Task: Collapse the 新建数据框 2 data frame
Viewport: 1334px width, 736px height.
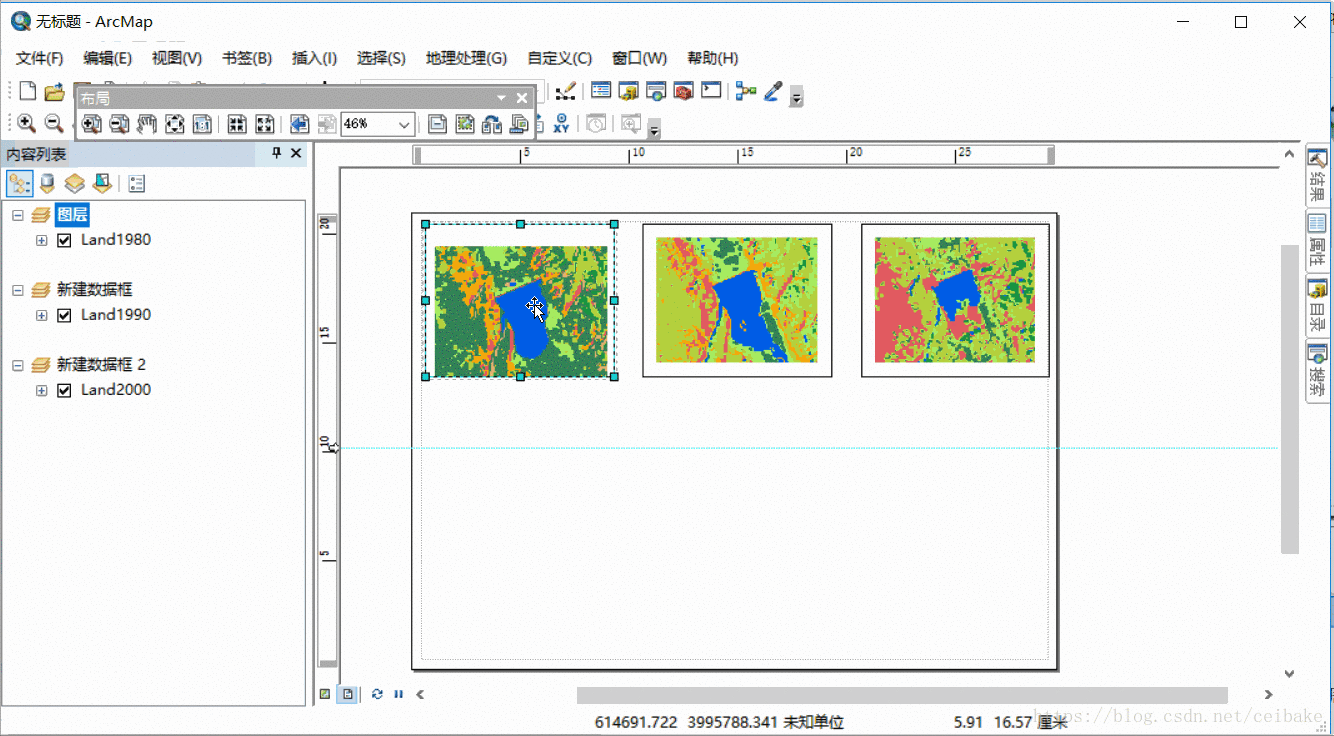Action: coord(17,364)
